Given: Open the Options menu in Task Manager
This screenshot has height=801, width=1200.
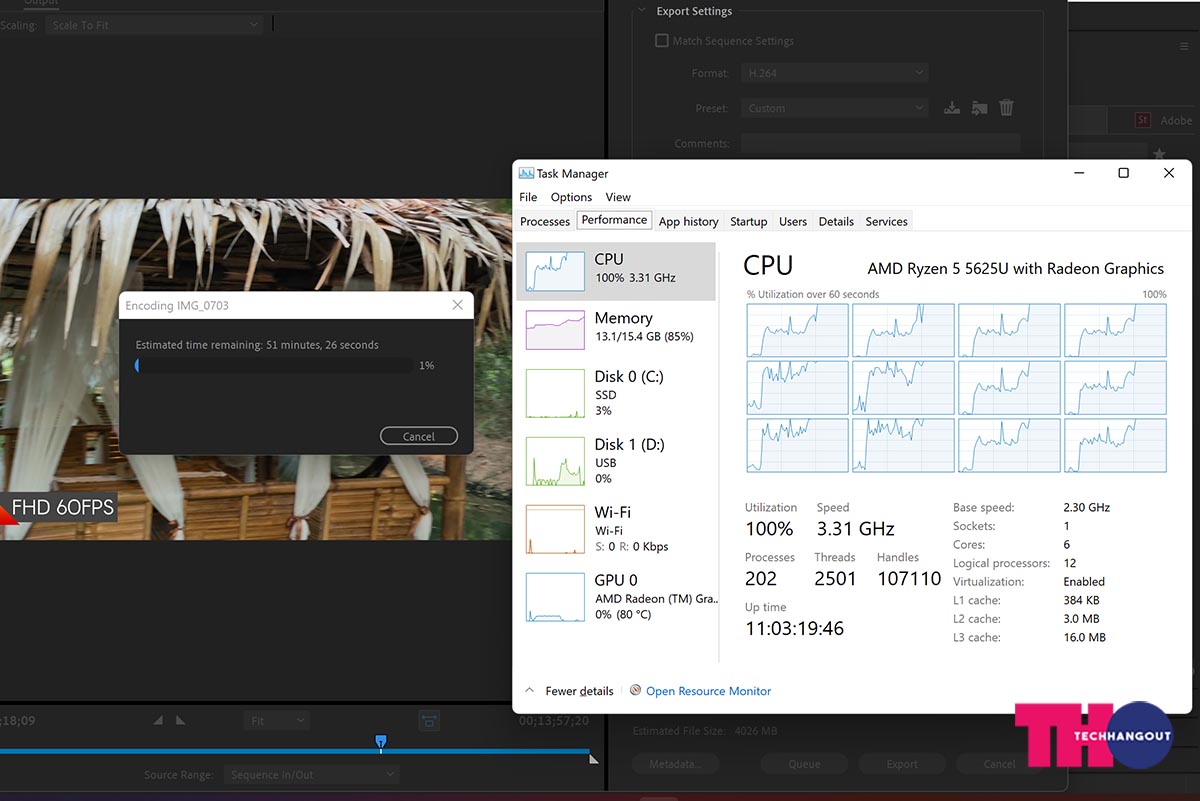Looking at the screenshot, I should (x=571, y=197).
